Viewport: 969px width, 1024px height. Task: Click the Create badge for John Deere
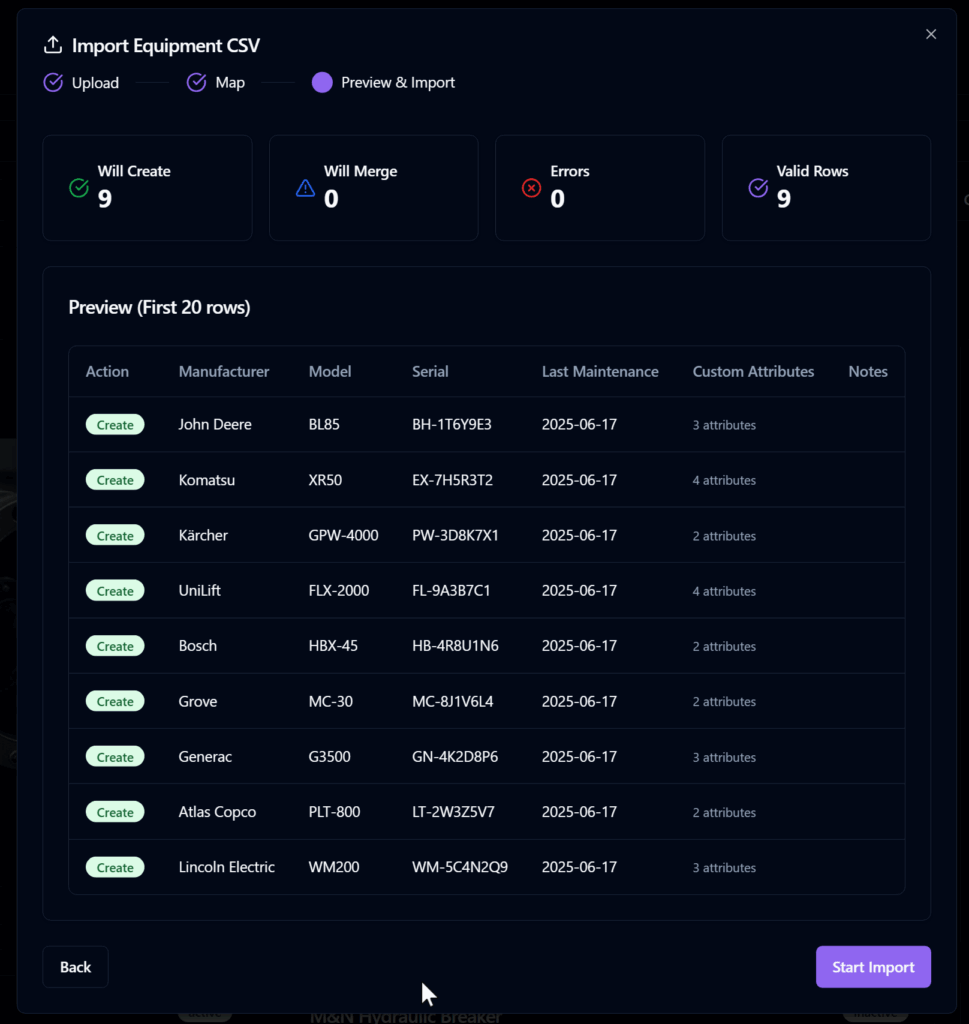pyautogui.click(x=115, y=425)
